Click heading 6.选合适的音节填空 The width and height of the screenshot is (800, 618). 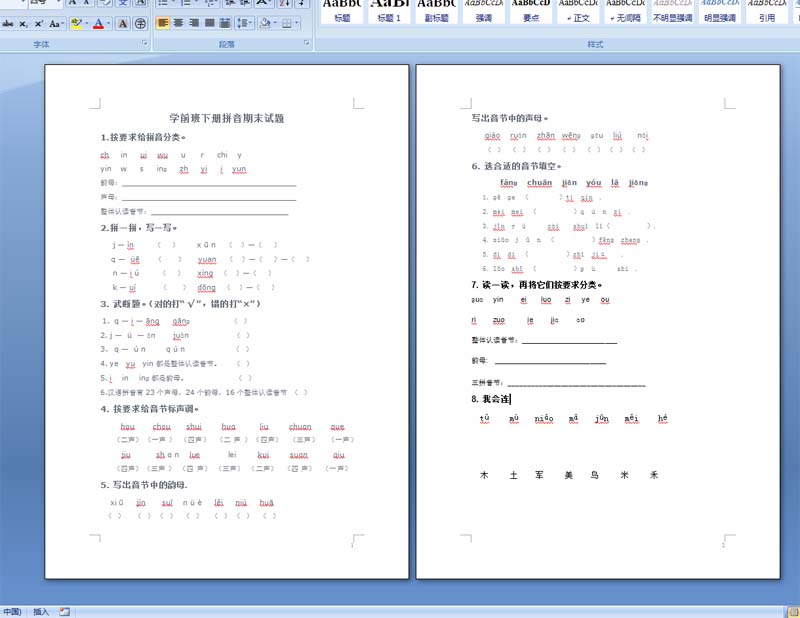click(516, 166)
